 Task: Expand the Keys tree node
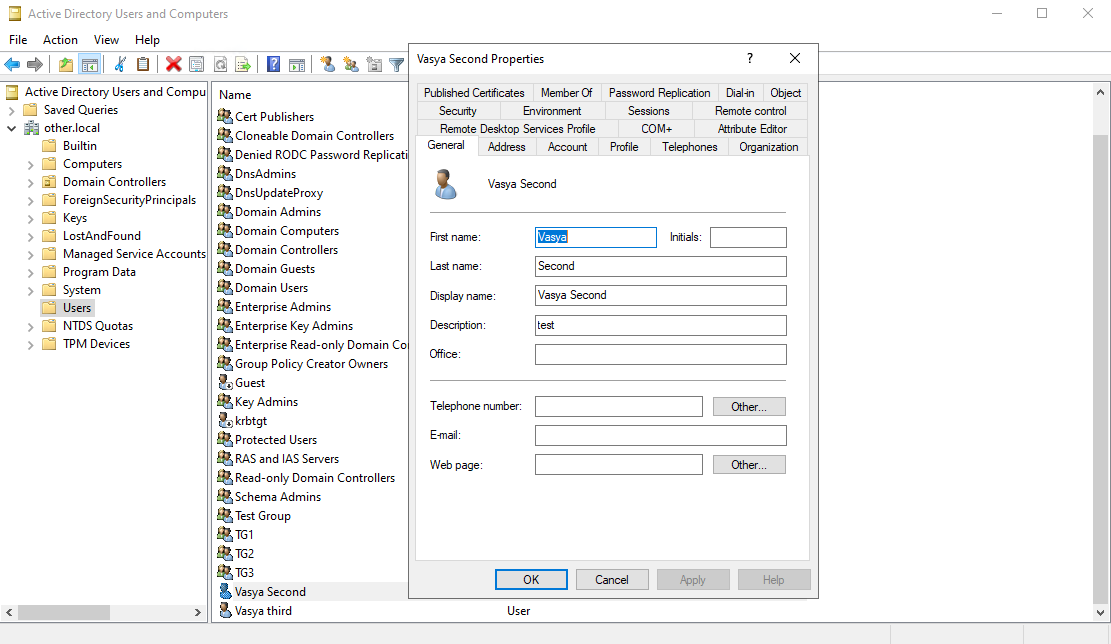point(30,218)
